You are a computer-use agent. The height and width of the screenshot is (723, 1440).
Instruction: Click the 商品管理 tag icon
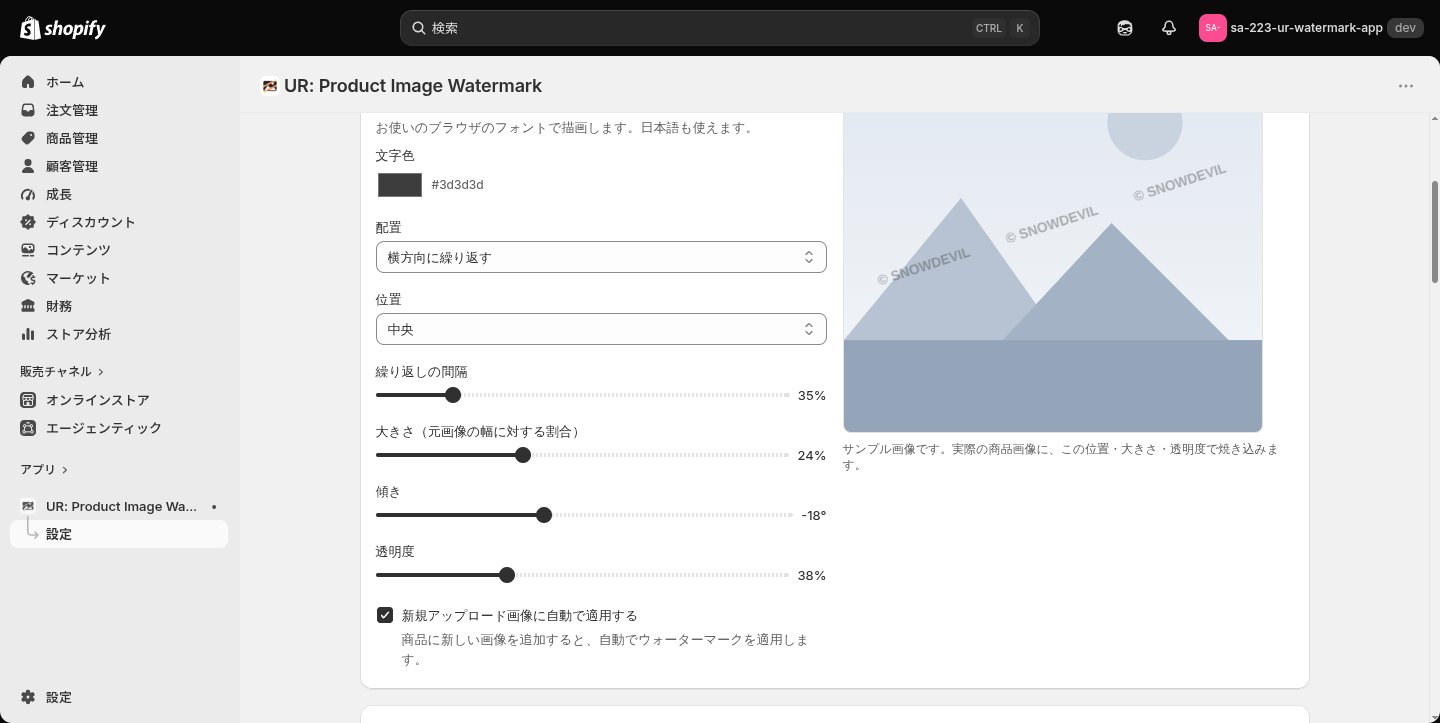tap(28, 138)
